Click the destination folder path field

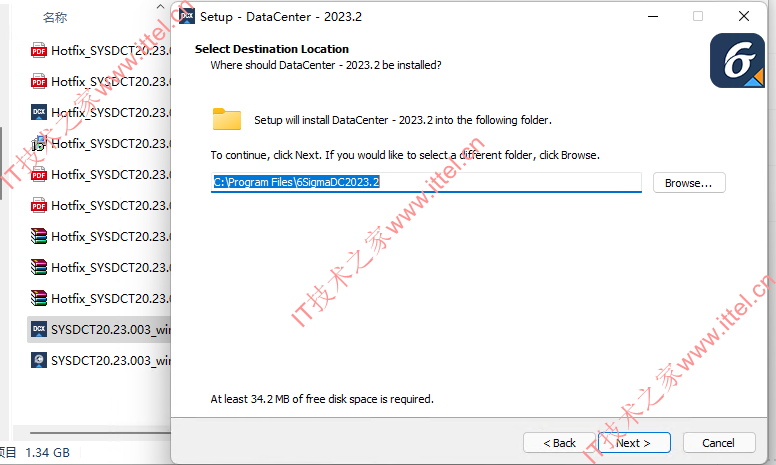click(x=426, y=182)
